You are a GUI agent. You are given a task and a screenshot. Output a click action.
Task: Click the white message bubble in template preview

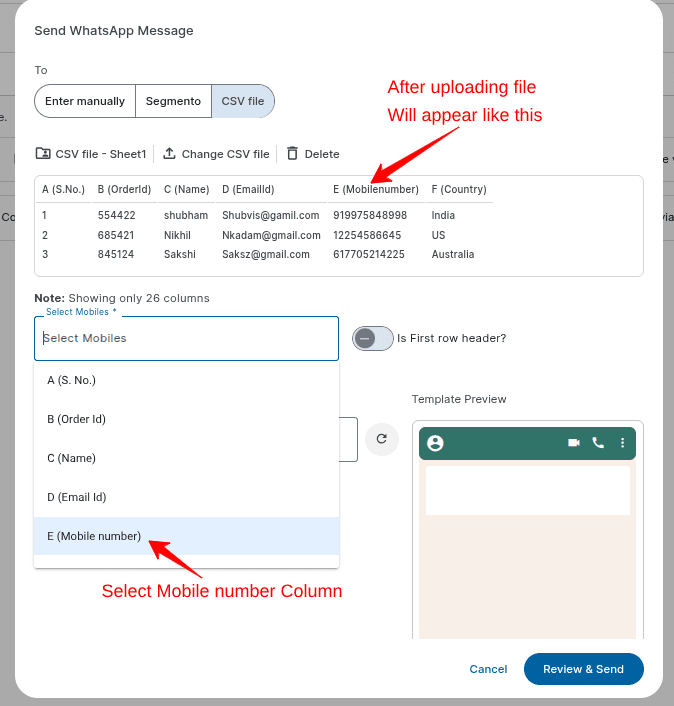pos(528,490)
